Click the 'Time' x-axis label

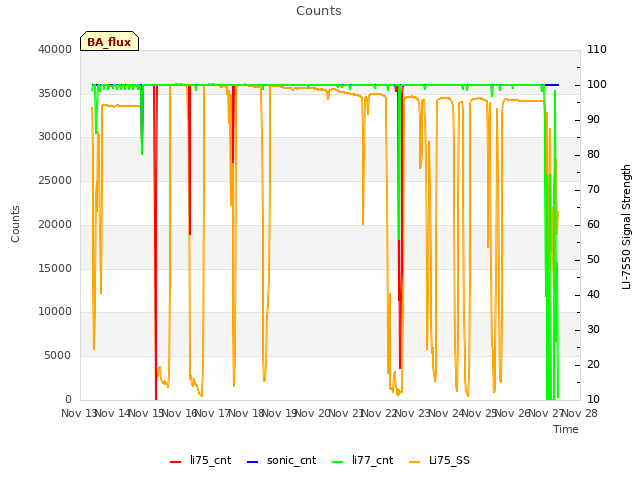pyautogui.click(x=566, y=429)
